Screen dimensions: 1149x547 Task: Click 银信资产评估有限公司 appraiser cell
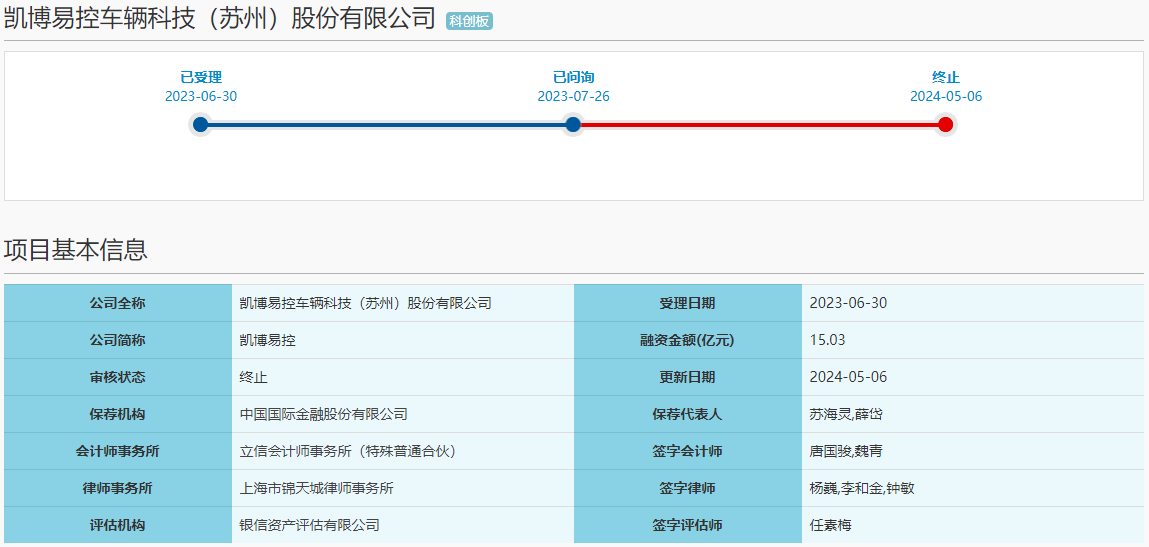point(310,525)
